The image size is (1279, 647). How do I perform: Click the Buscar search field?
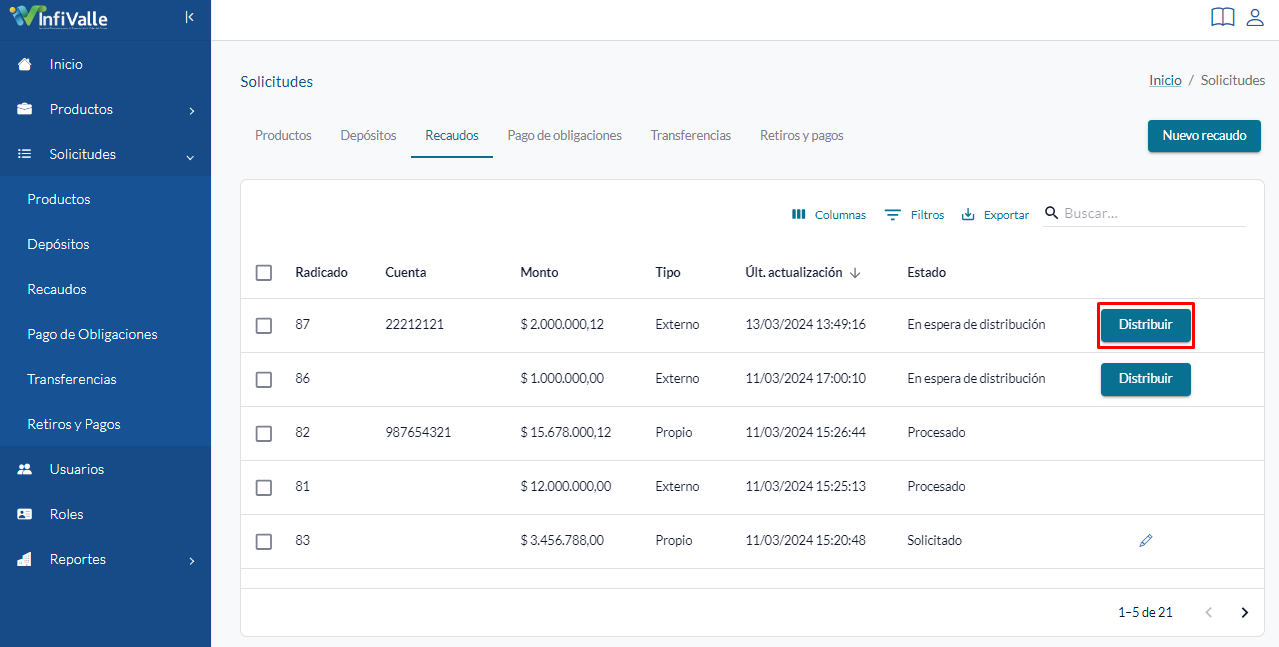[1154, 213]
